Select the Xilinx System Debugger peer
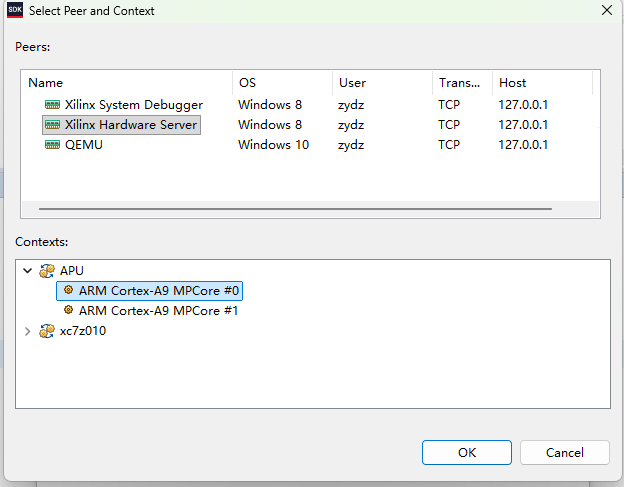This screenshot has width=624, height=487. 134,105
